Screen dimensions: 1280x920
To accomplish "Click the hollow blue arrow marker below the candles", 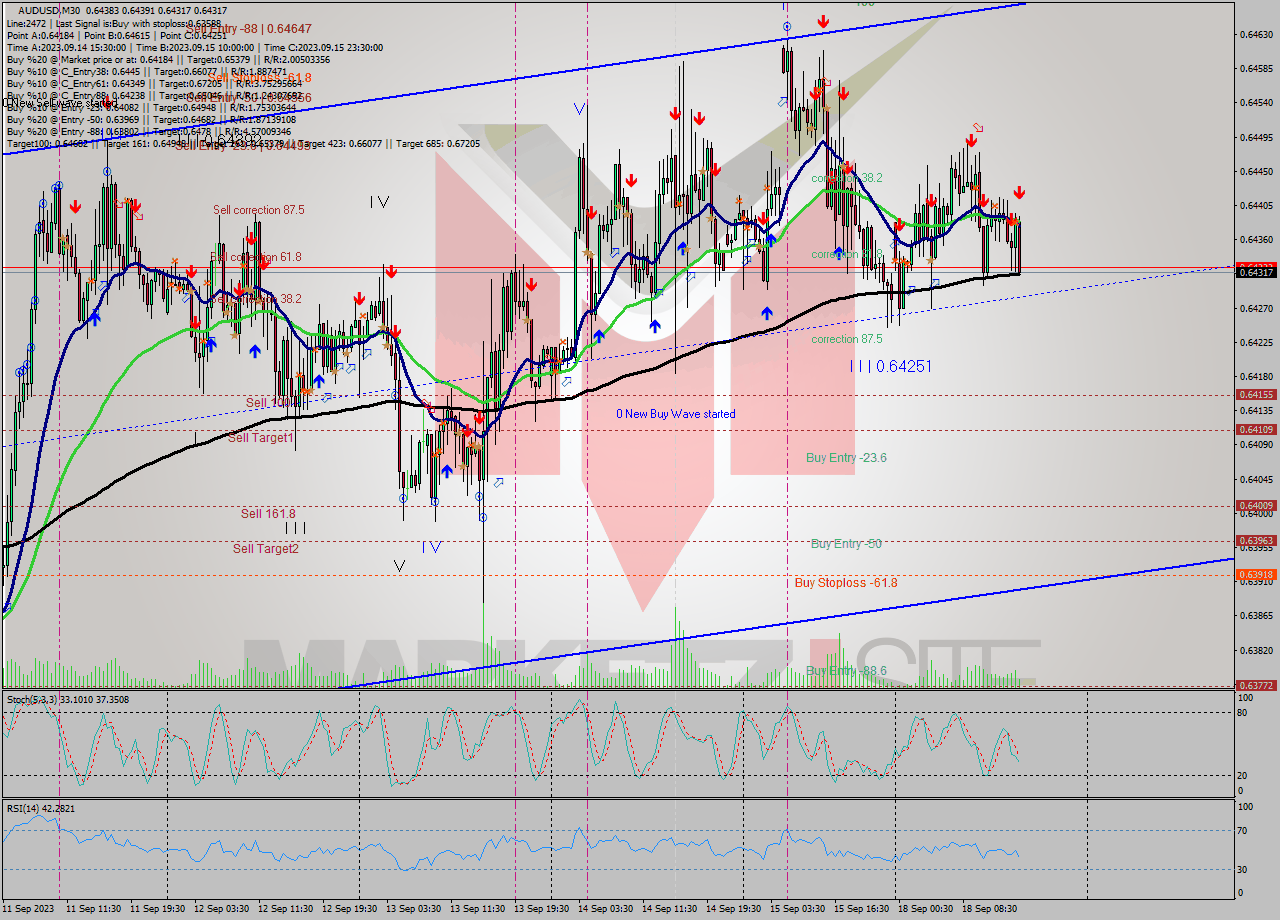I will 499,482.
